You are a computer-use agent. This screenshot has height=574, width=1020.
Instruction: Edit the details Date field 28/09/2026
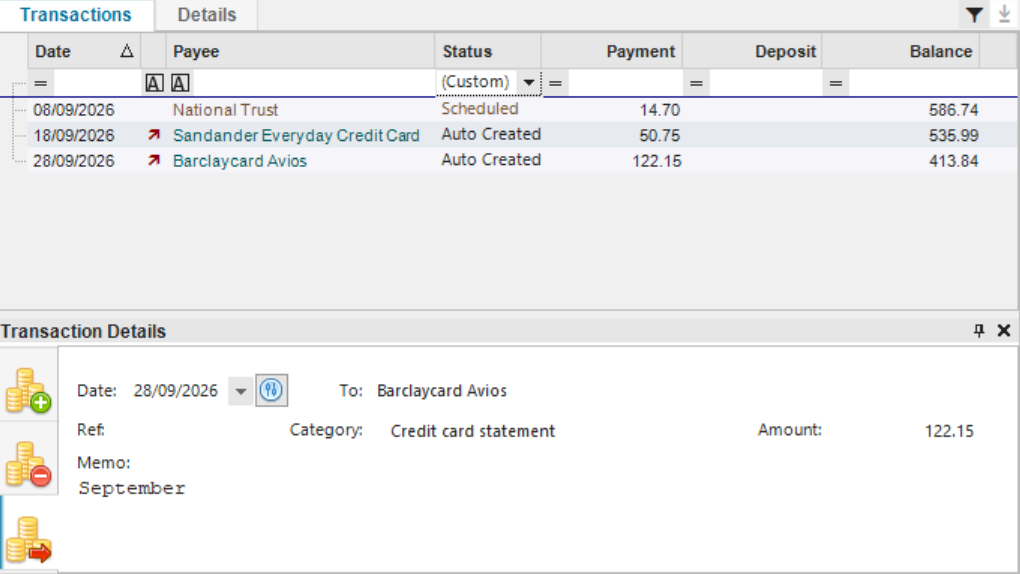tap(176, 390)
